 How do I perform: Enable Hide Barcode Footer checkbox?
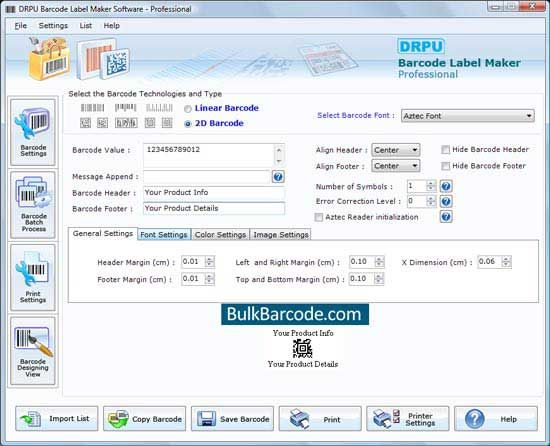click(x=445, y=166)
